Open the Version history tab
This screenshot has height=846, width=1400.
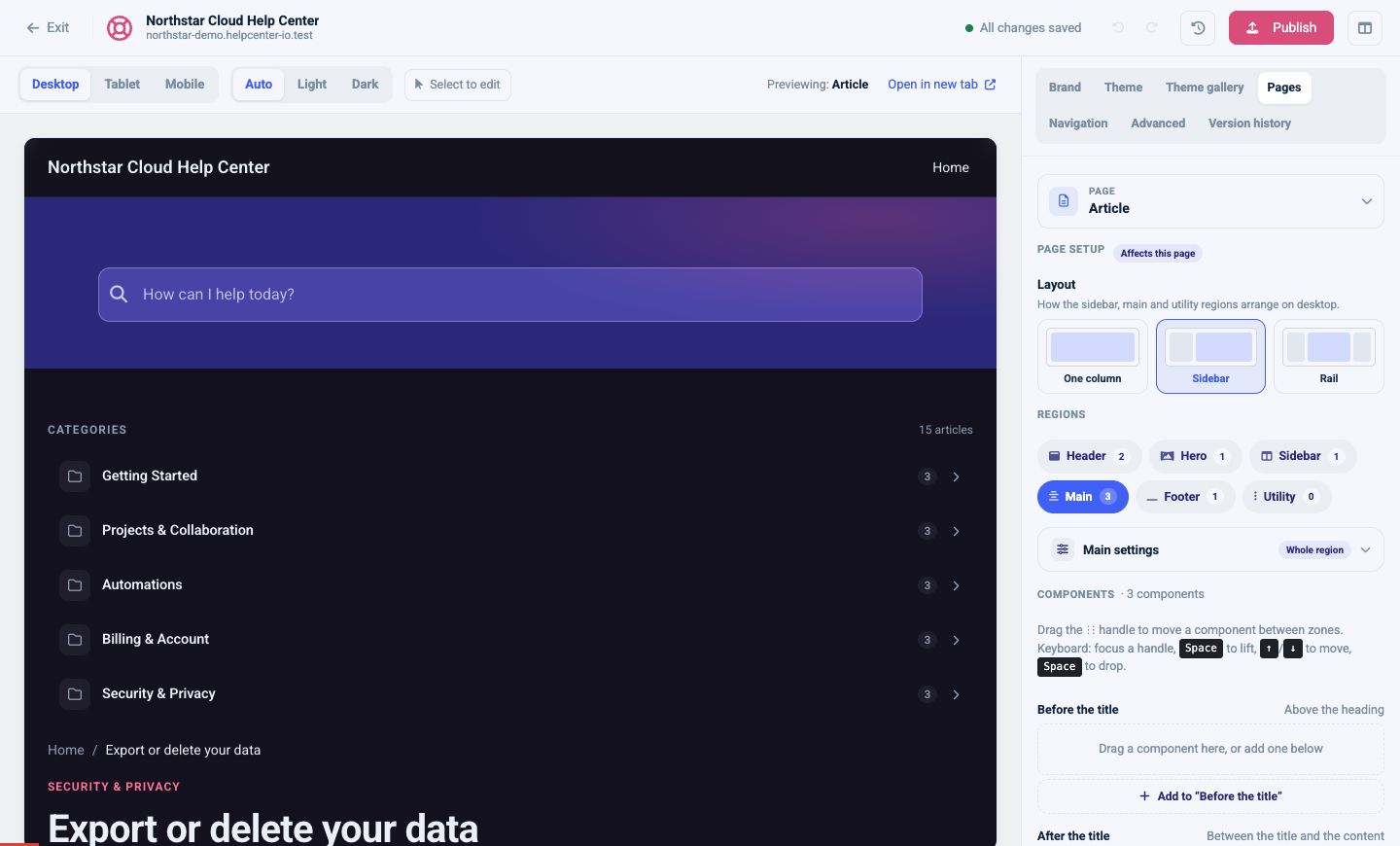pyautogui.click(x=1249, y=123)
